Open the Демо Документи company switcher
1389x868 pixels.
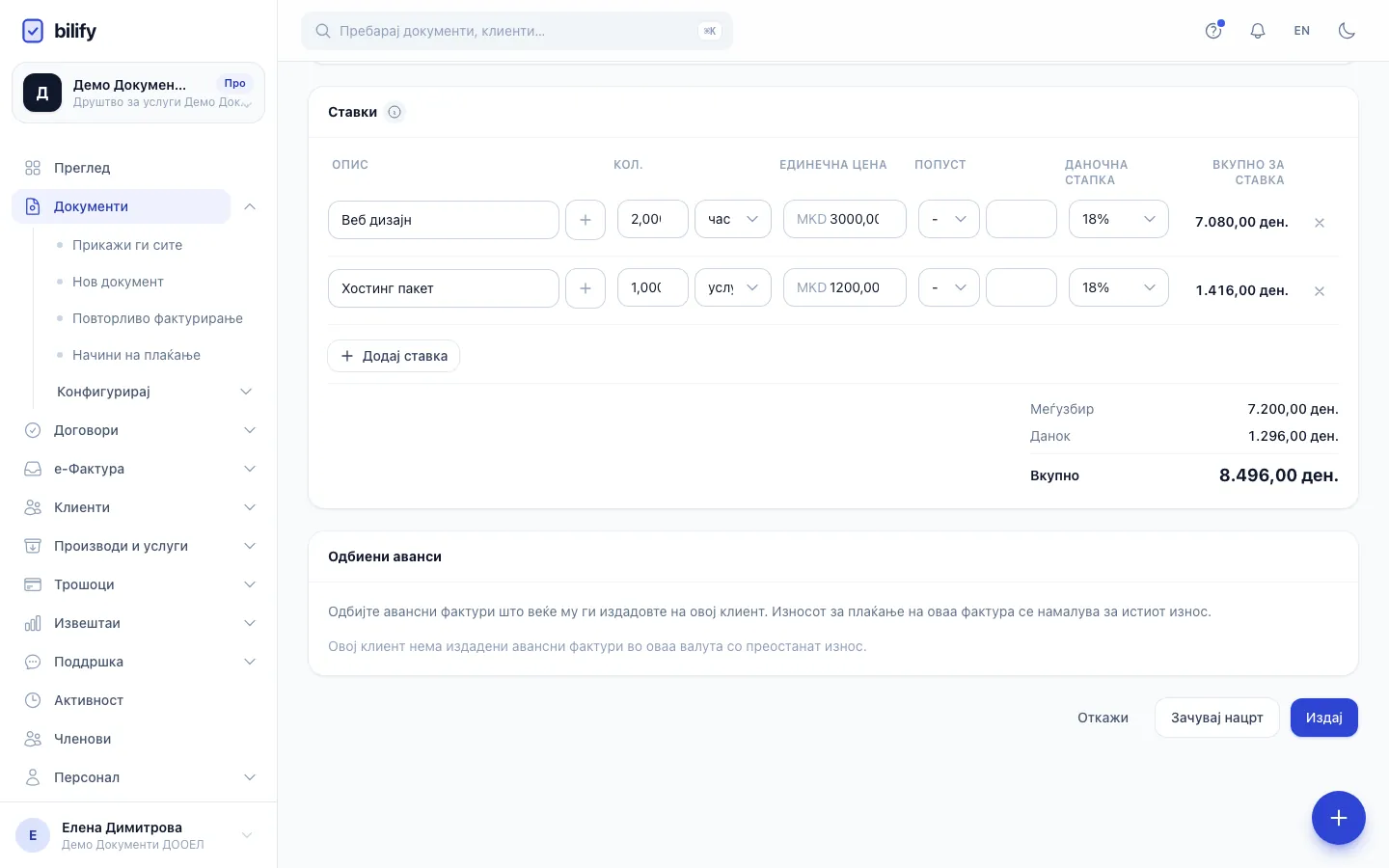(138, 93)
